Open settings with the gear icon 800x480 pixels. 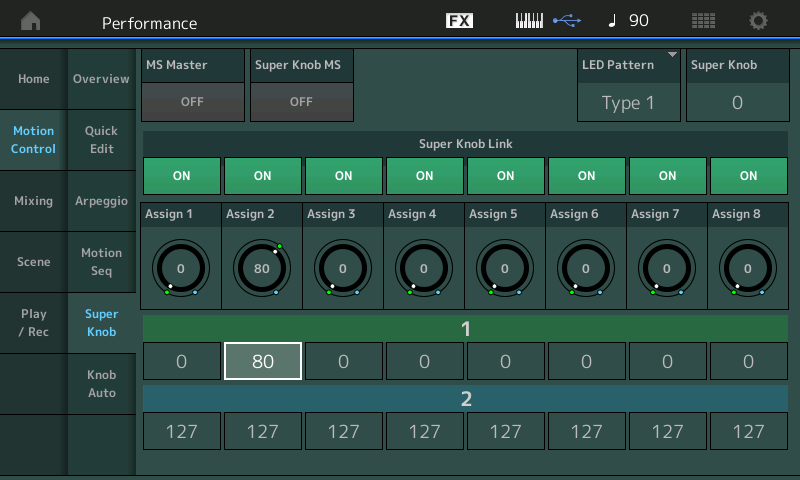(759, 21)
